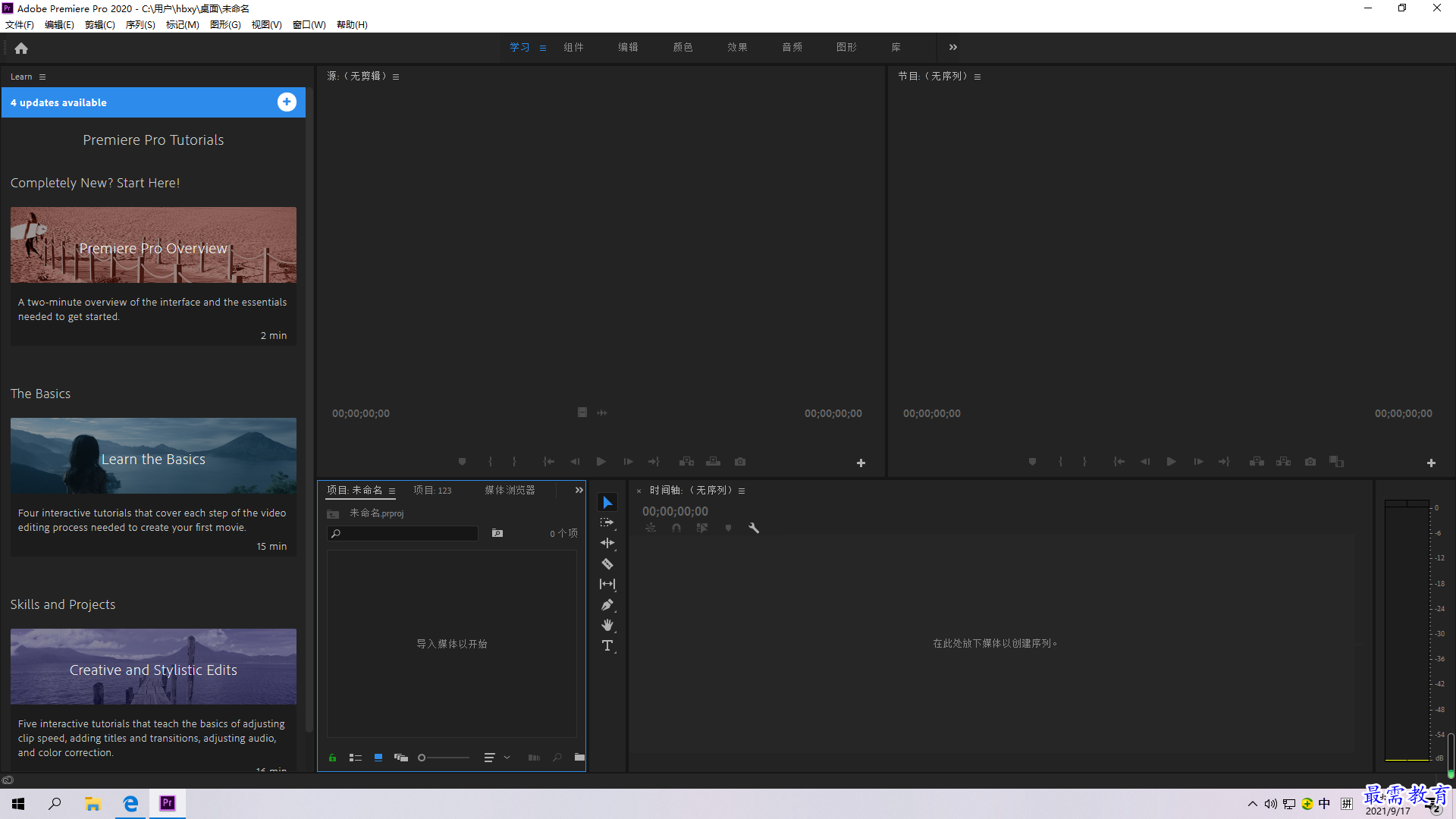Click the Project panel search field

coord(403,533)
